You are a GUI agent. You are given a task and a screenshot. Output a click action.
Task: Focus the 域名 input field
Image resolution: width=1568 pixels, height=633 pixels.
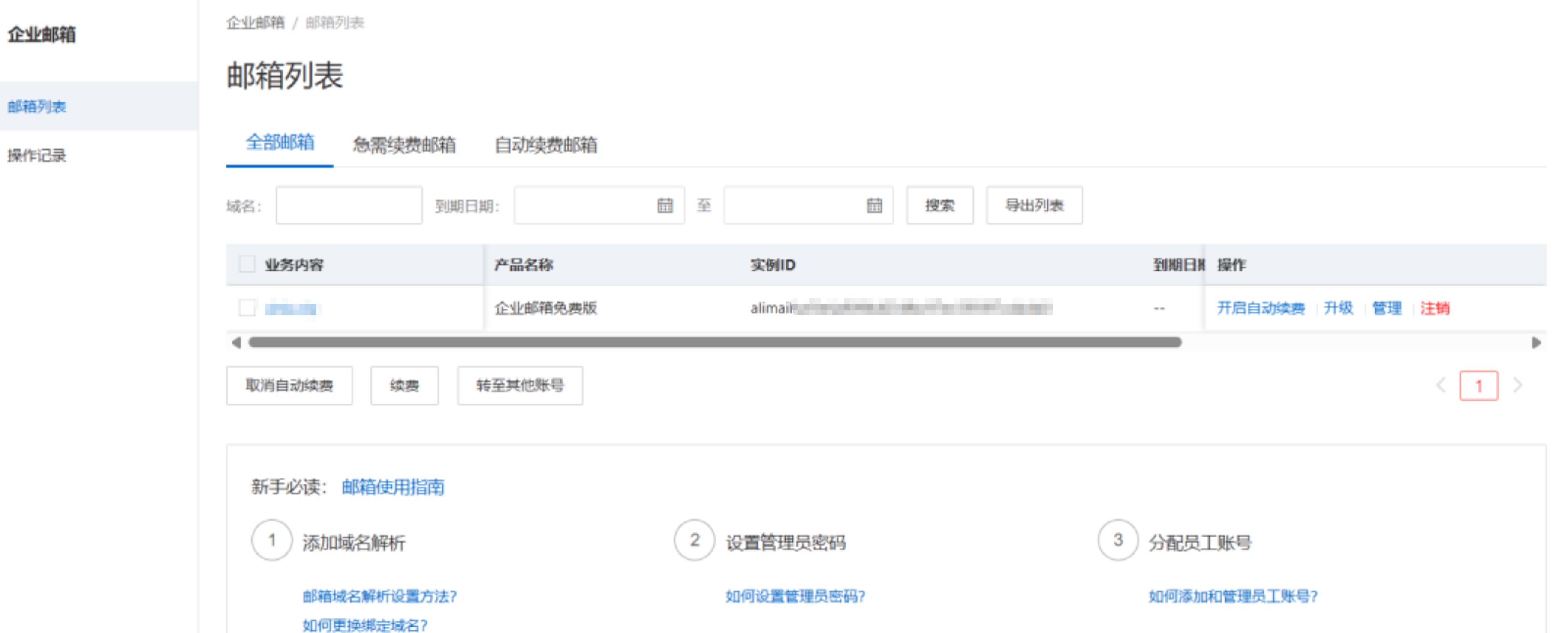coord(349,206)
